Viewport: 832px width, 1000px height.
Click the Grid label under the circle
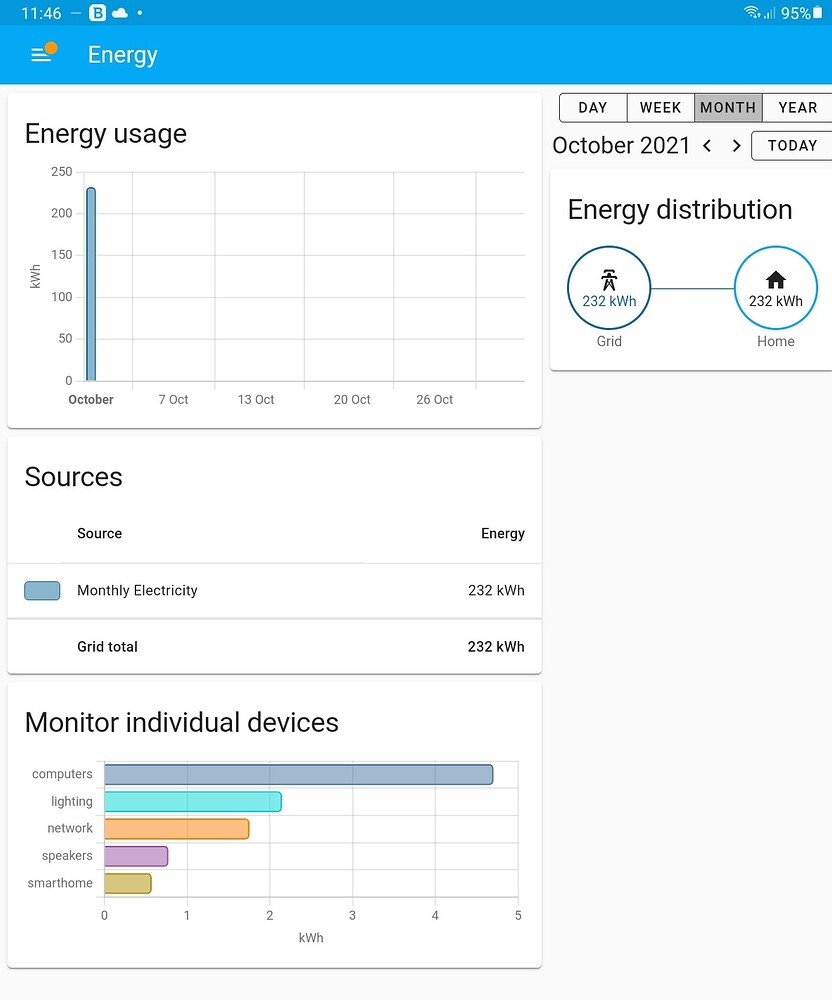pos(609,341)
